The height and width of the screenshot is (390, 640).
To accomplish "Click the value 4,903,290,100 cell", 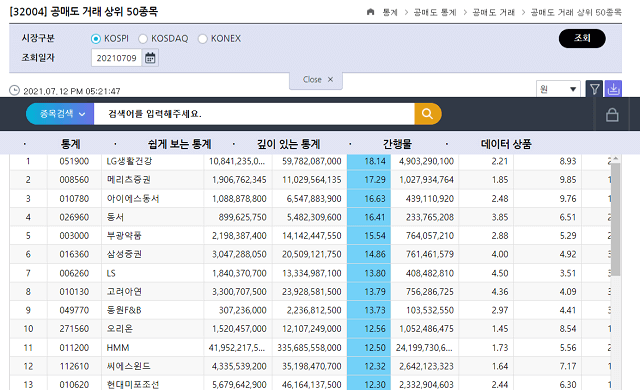I will click(424, 161).
